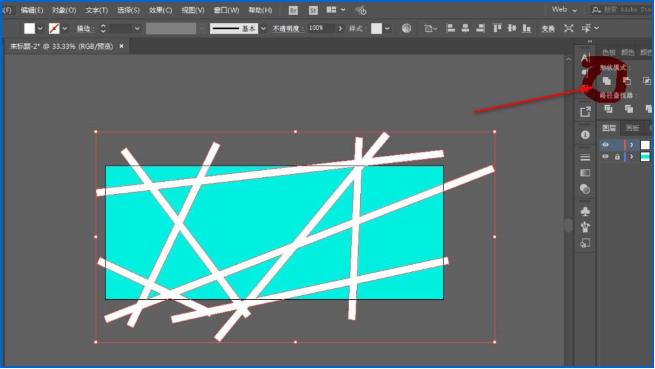Expand the top white layer chevron
Viewport: 655px width, 369px height.
point(632,145)
